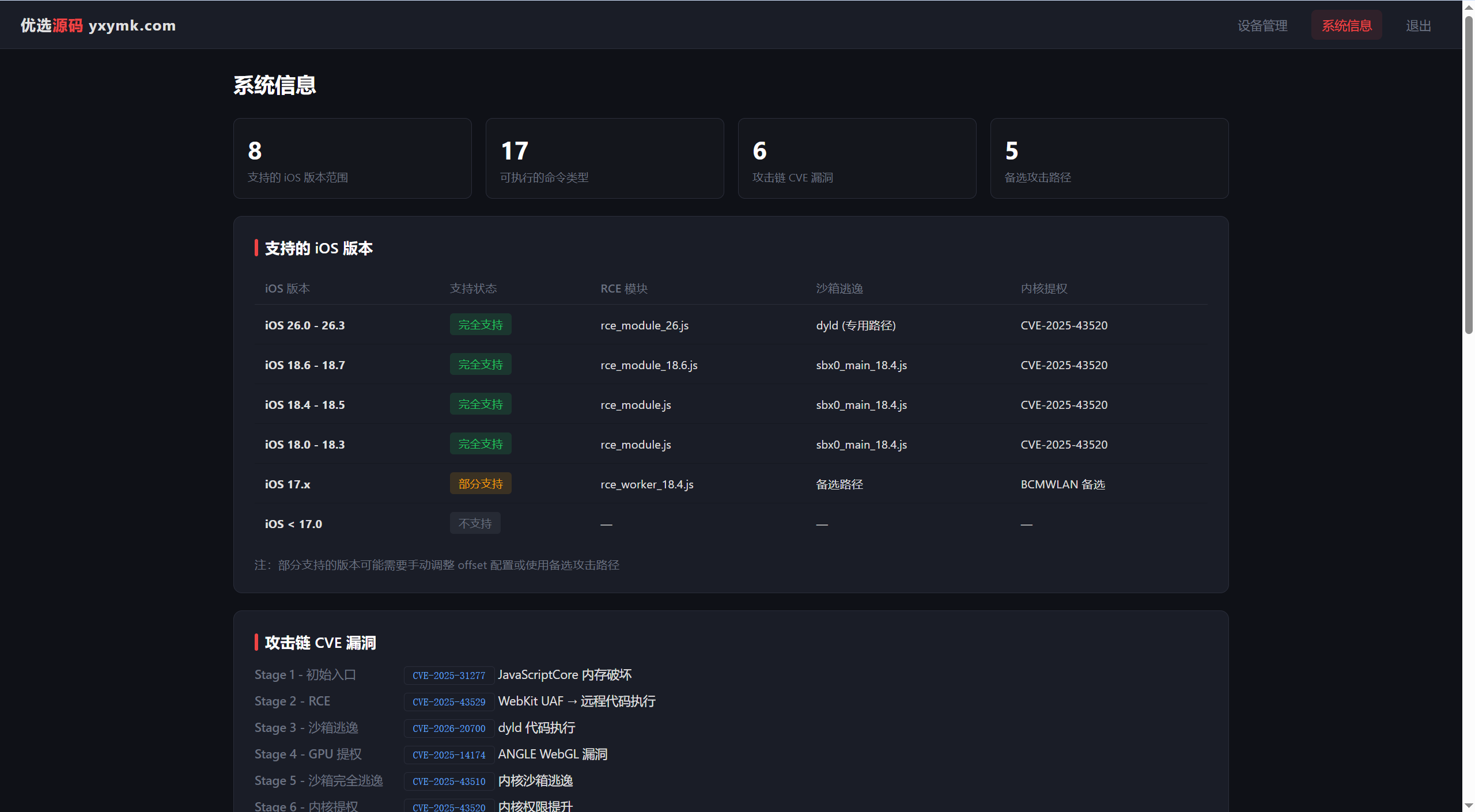Image resolution: width=1475 pixels, height=812 pixels.
Task: Select the iOS 17.x row label
Action: point(288,484)
